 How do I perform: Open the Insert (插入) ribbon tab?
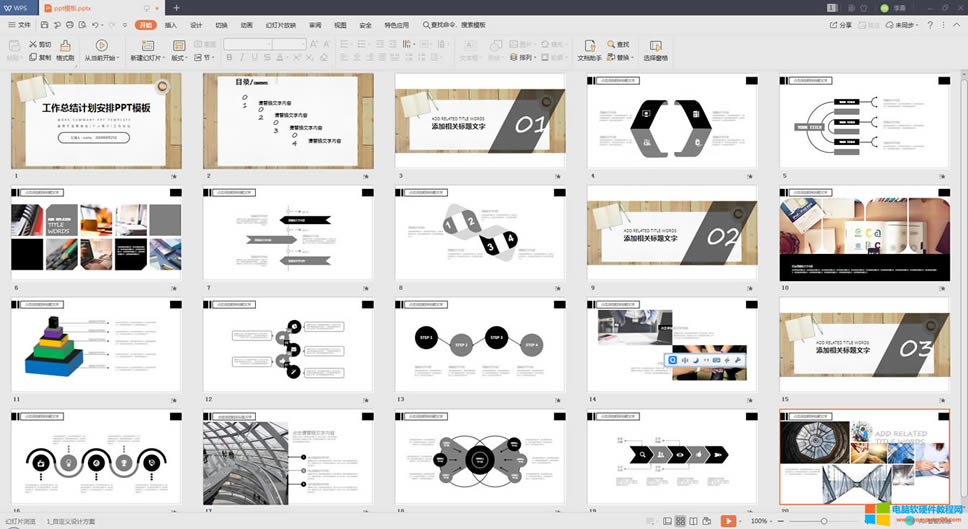171,24
